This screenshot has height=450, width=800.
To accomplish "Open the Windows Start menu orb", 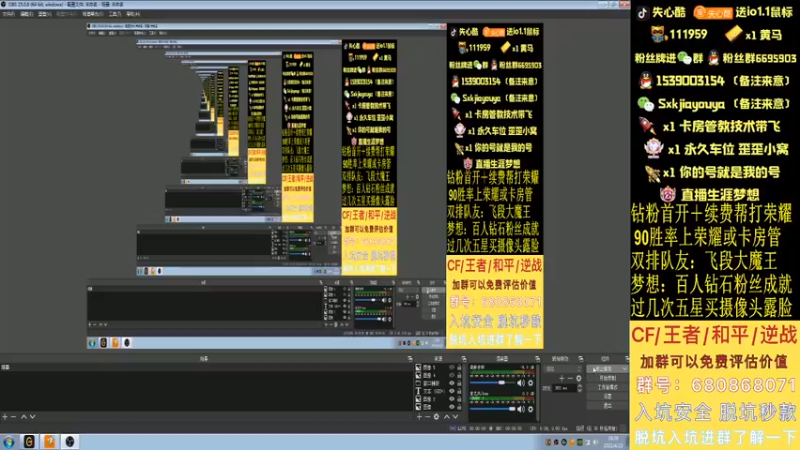I will click(x=9, y=441).
